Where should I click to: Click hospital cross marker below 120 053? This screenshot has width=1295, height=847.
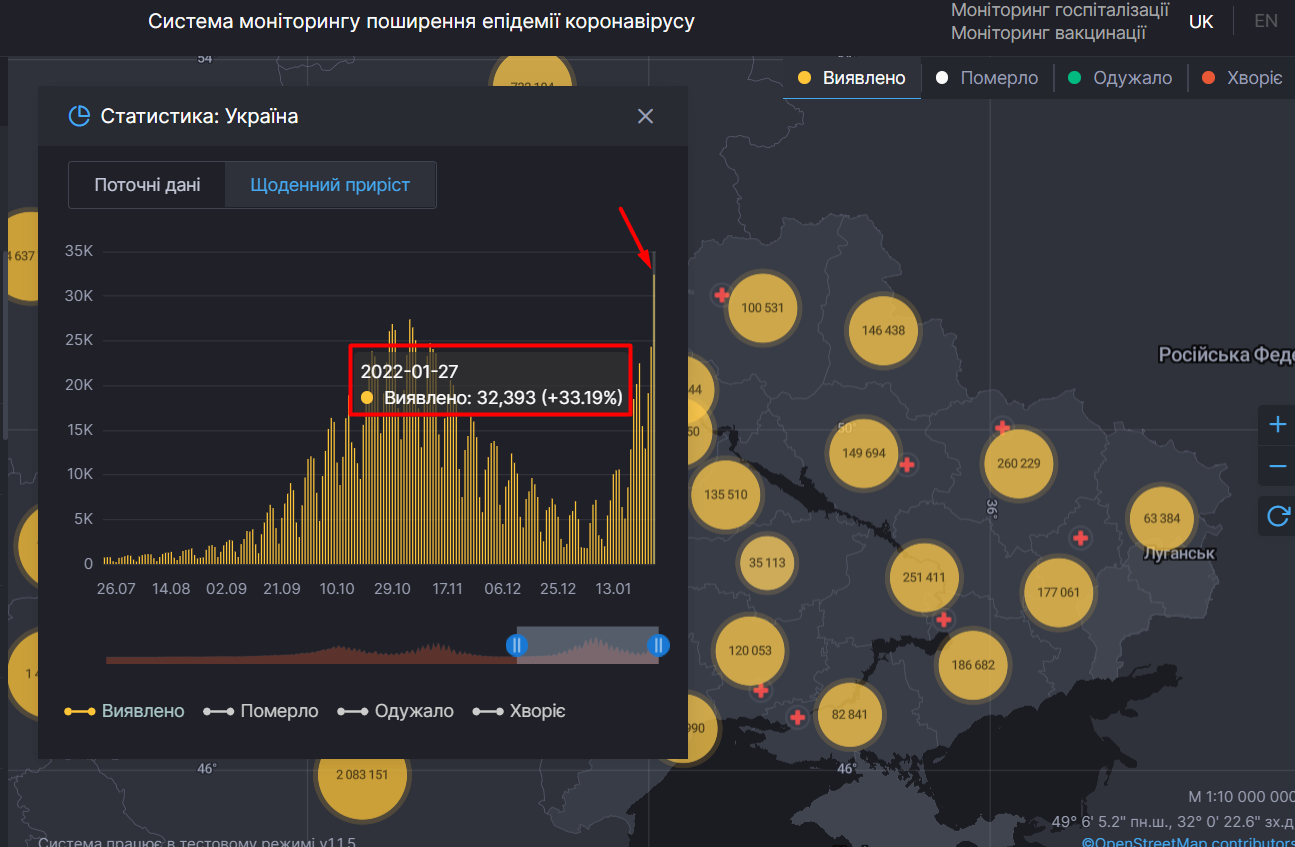tap(760, 690)
